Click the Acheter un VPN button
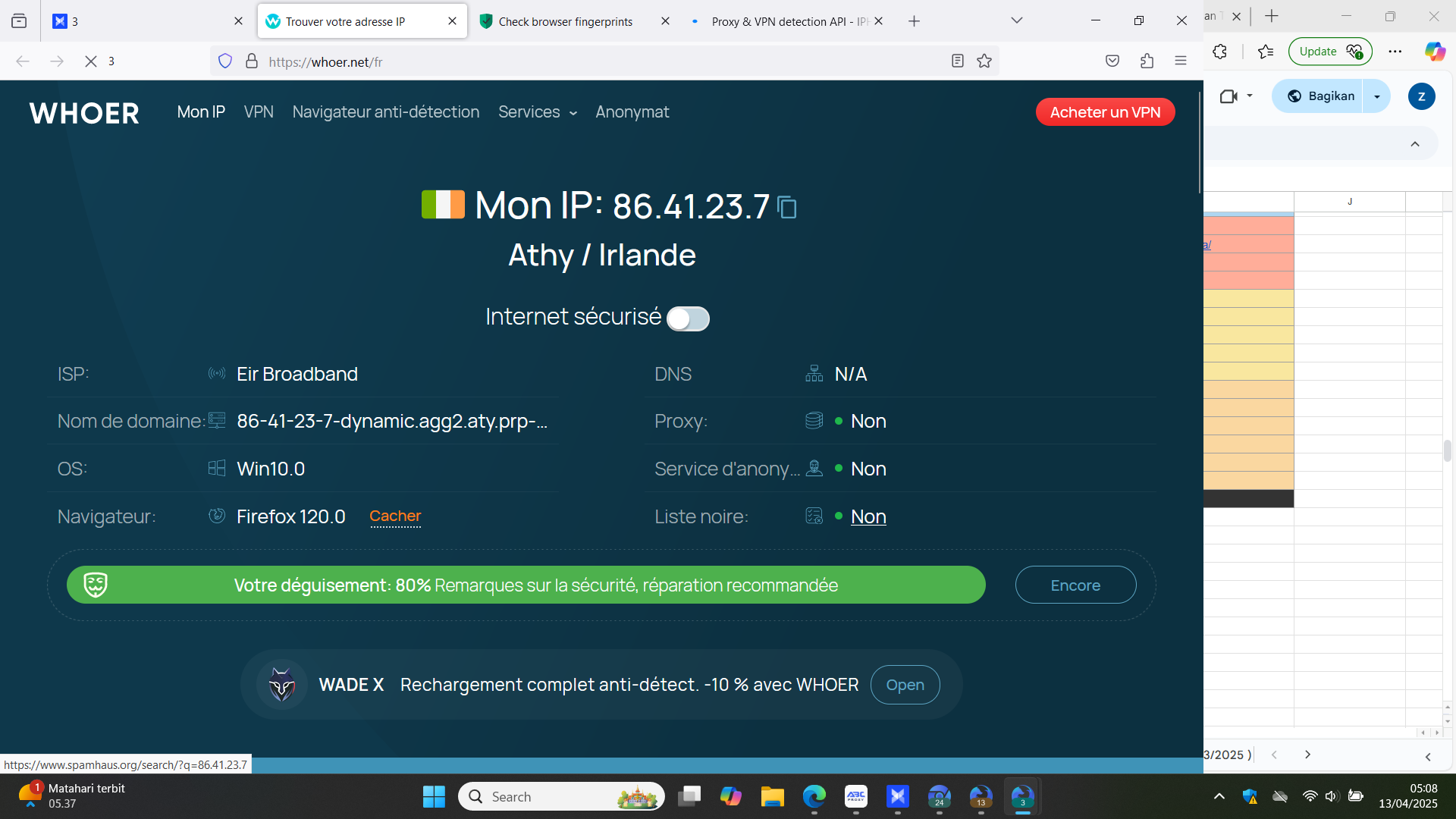Viewport: 1456px width, 819px height. [x=1105, y=112]
